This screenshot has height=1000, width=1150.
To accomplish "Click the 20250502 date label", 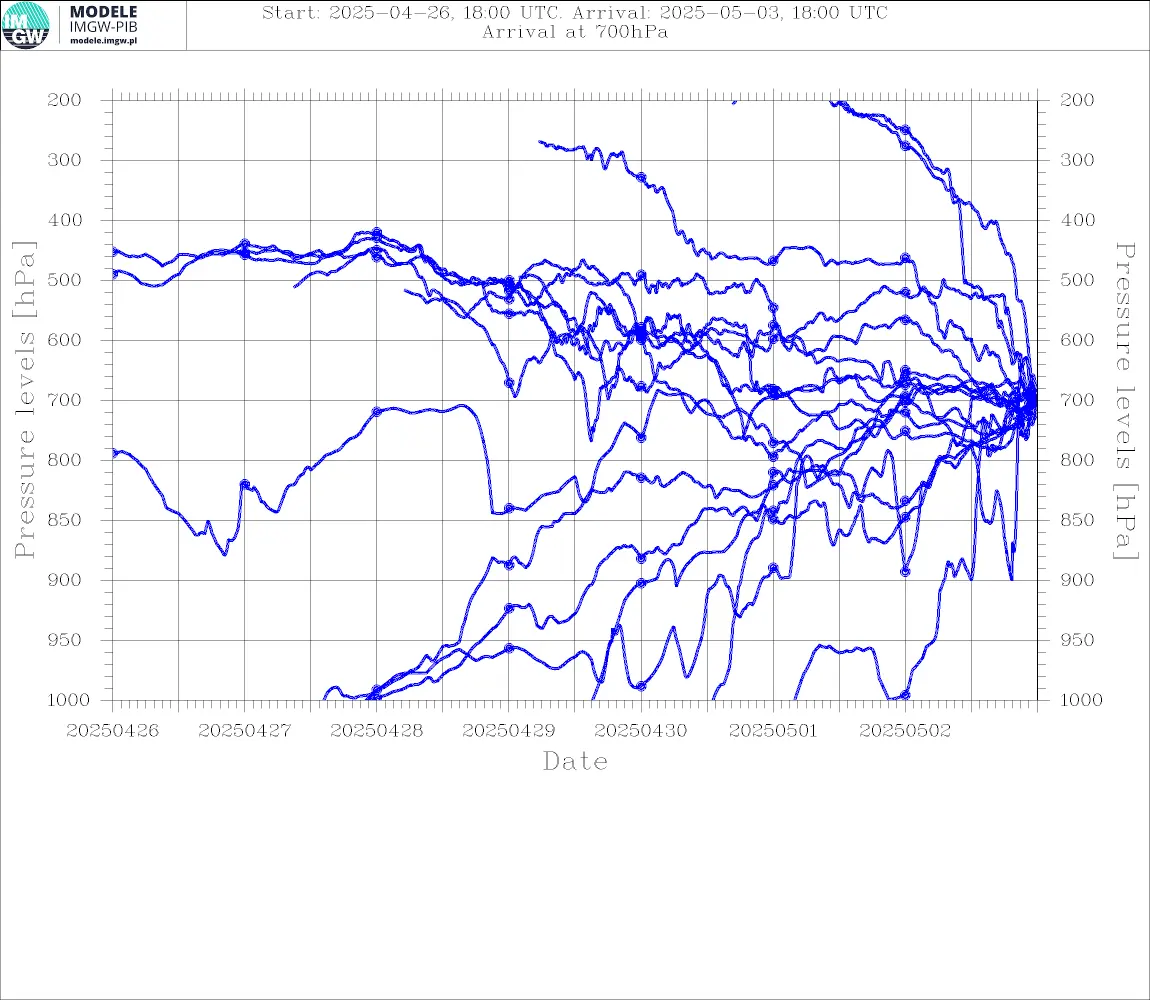I will point(905,731).
